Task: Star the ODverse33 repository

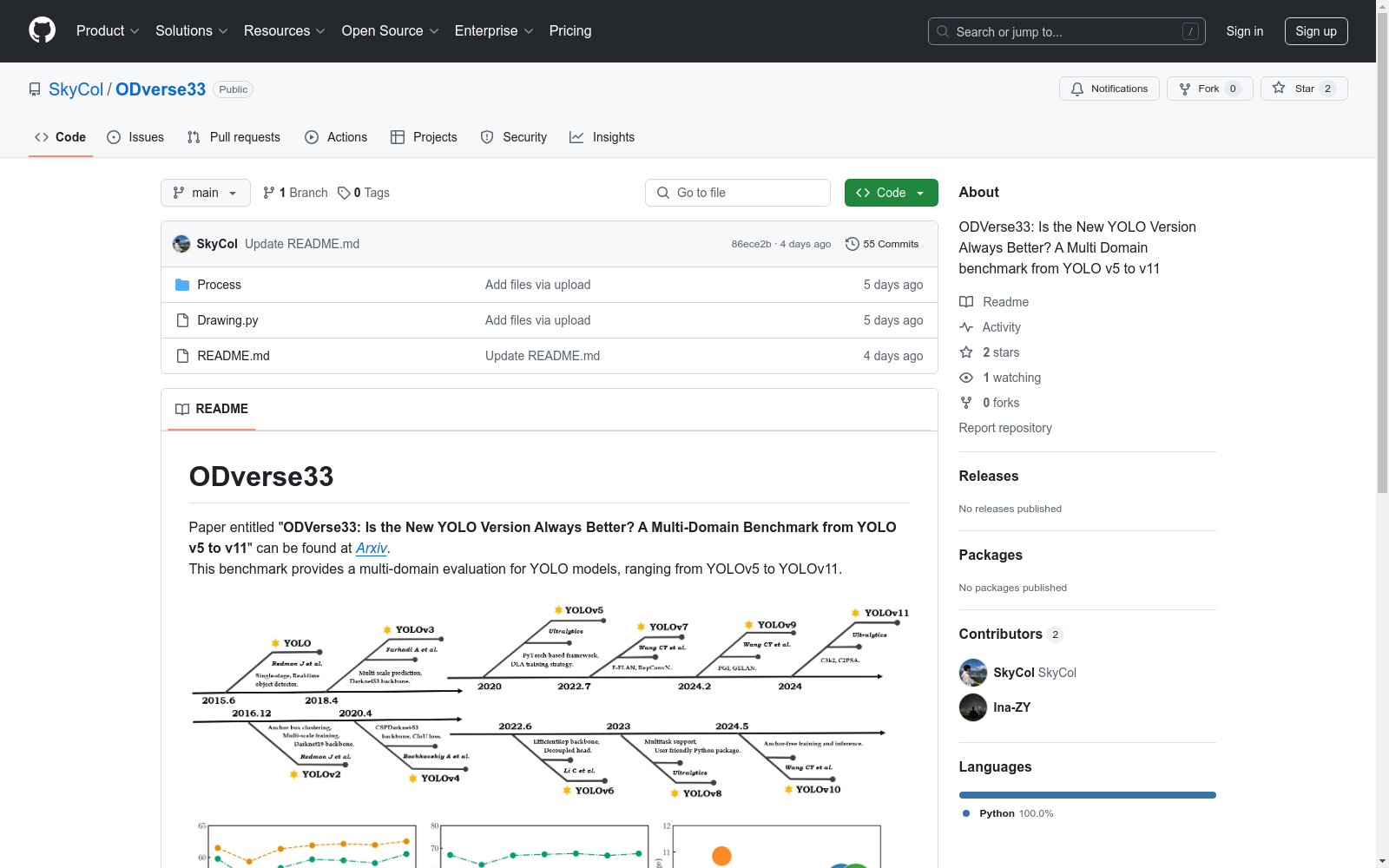Action: pos(1304,89)
